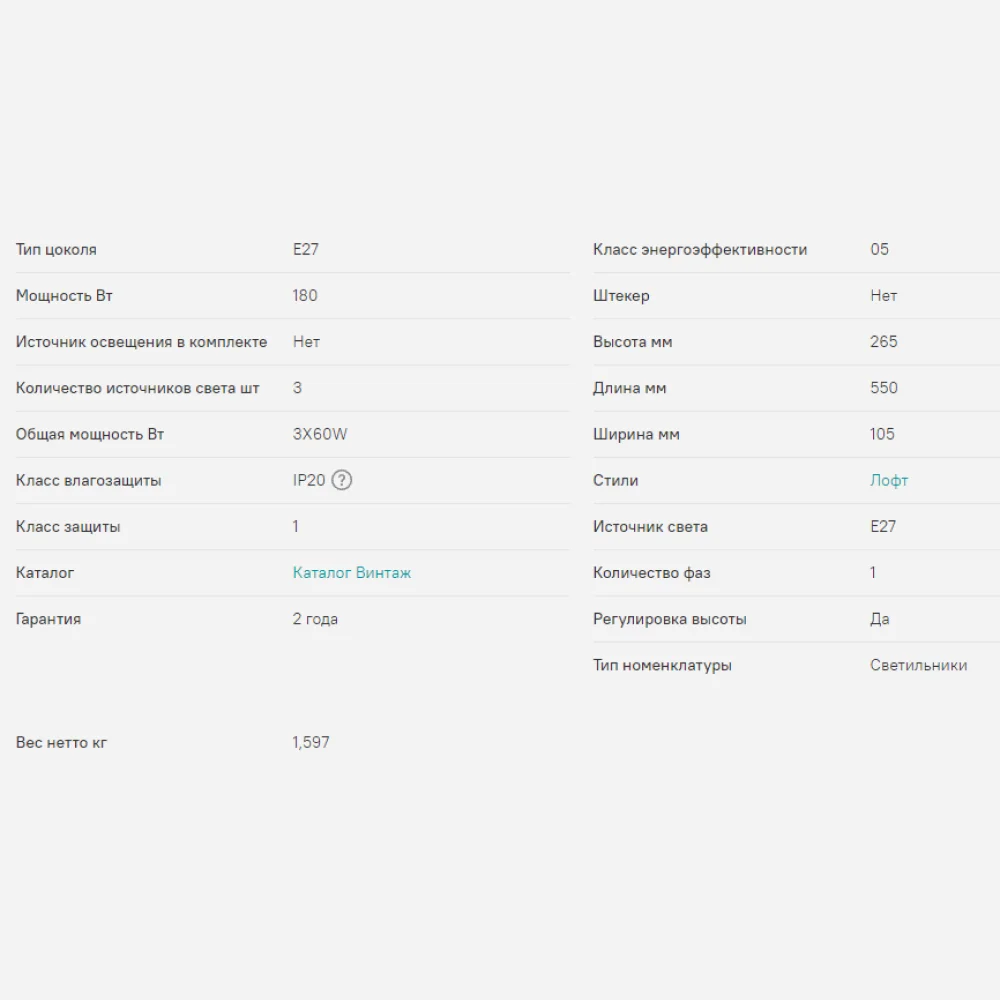Screen dimensions: 1000x1000
Task: Click the Вес нетто value 1,597
Action: click(x=311, y=742)
